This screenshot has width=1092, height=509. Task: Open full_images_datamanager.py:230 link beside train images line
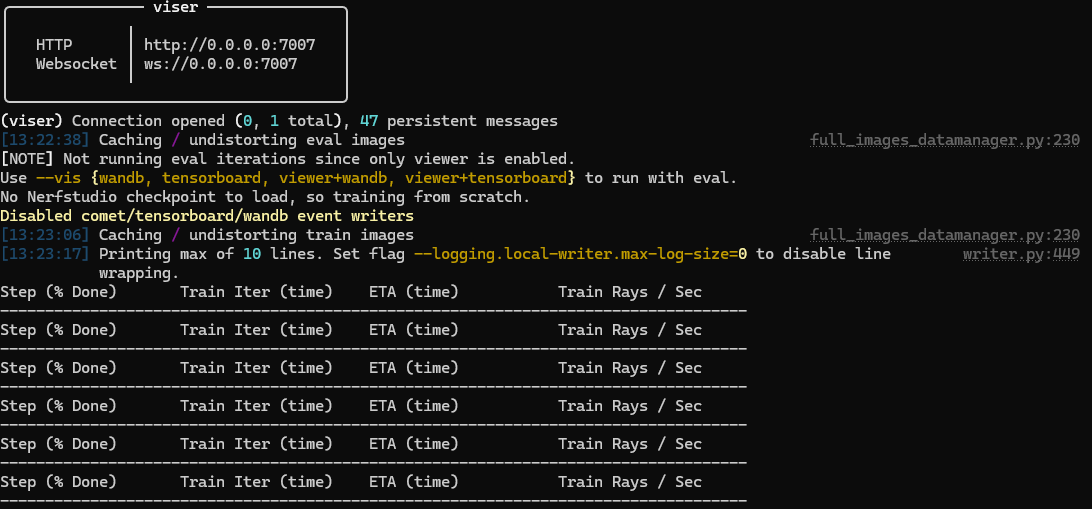[x=945, y=235]
